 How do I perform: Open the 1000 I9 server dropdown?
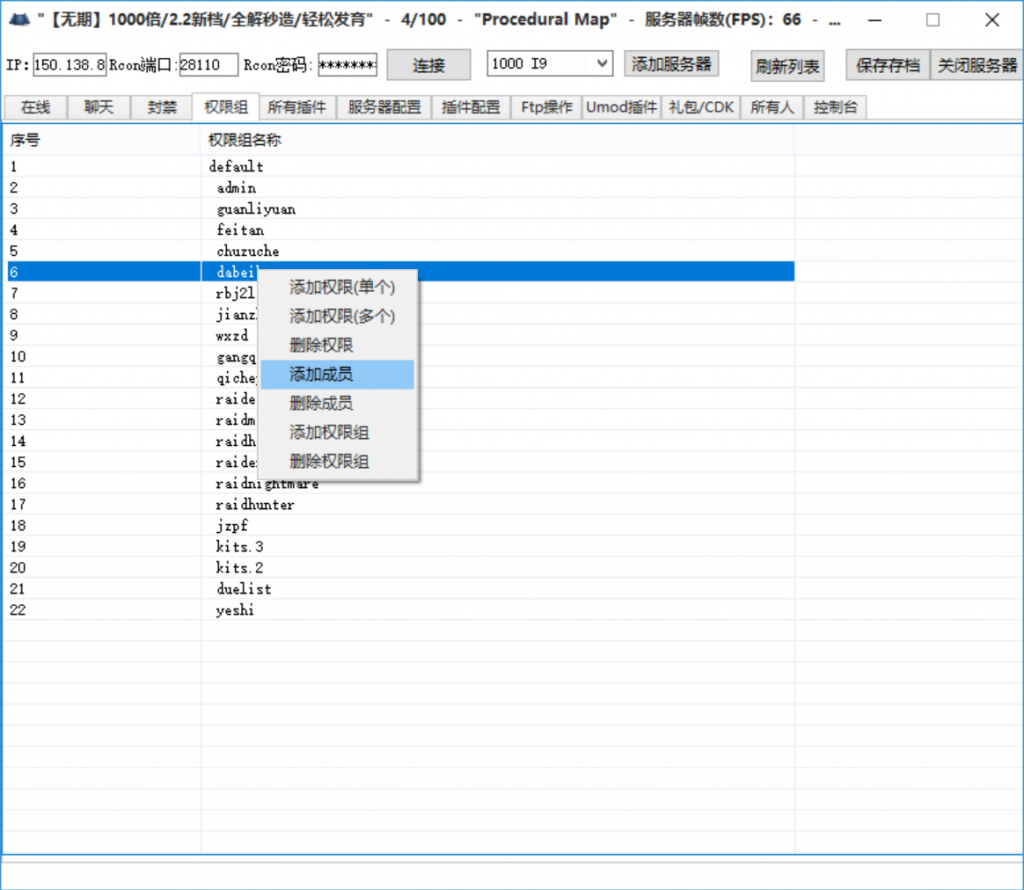click(549, 64)
